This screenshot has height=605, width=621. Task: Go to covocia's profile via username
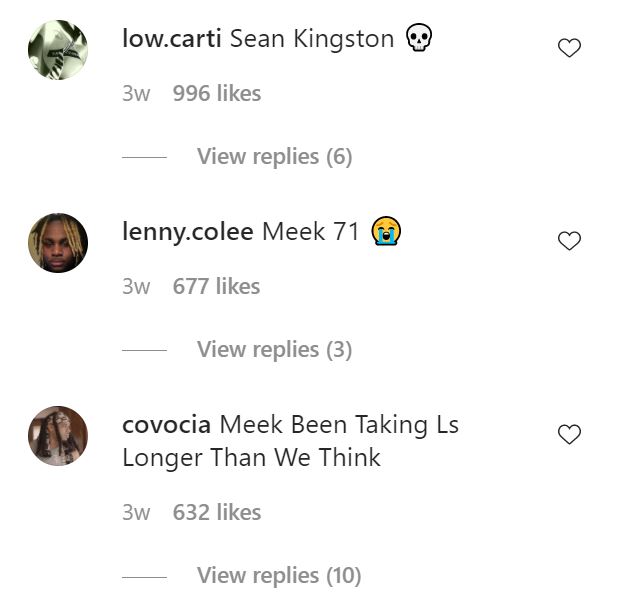[x=166, y=425]
